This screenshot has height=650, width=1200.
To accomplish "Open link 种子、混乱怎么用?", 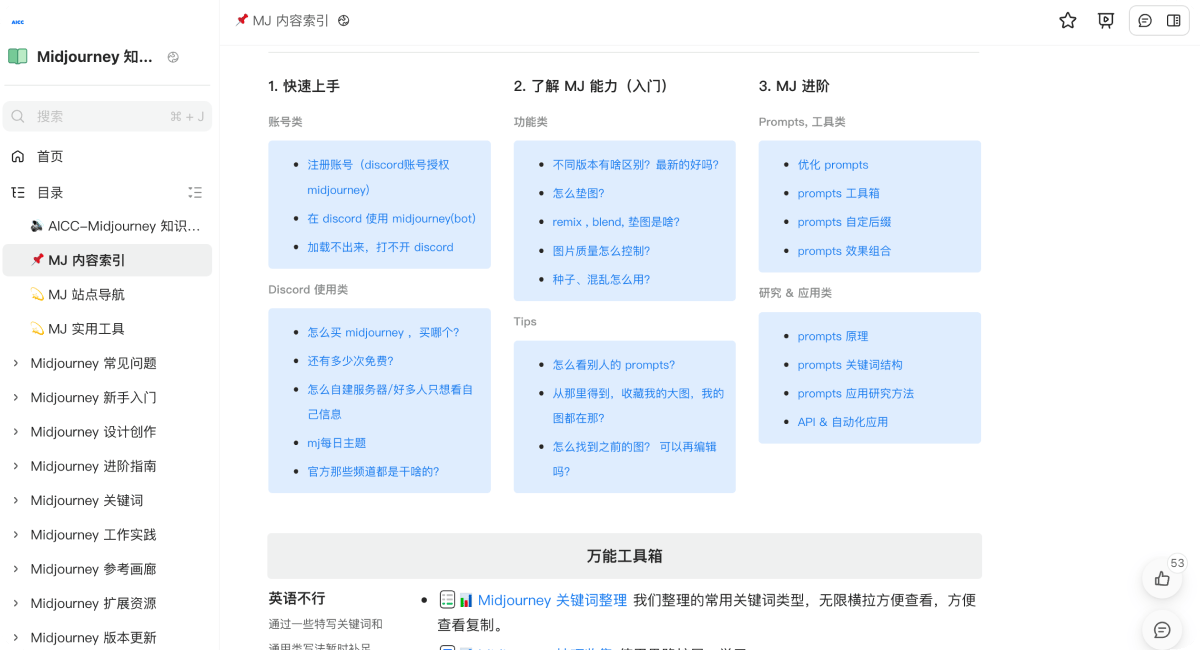I will pos(601,280).
